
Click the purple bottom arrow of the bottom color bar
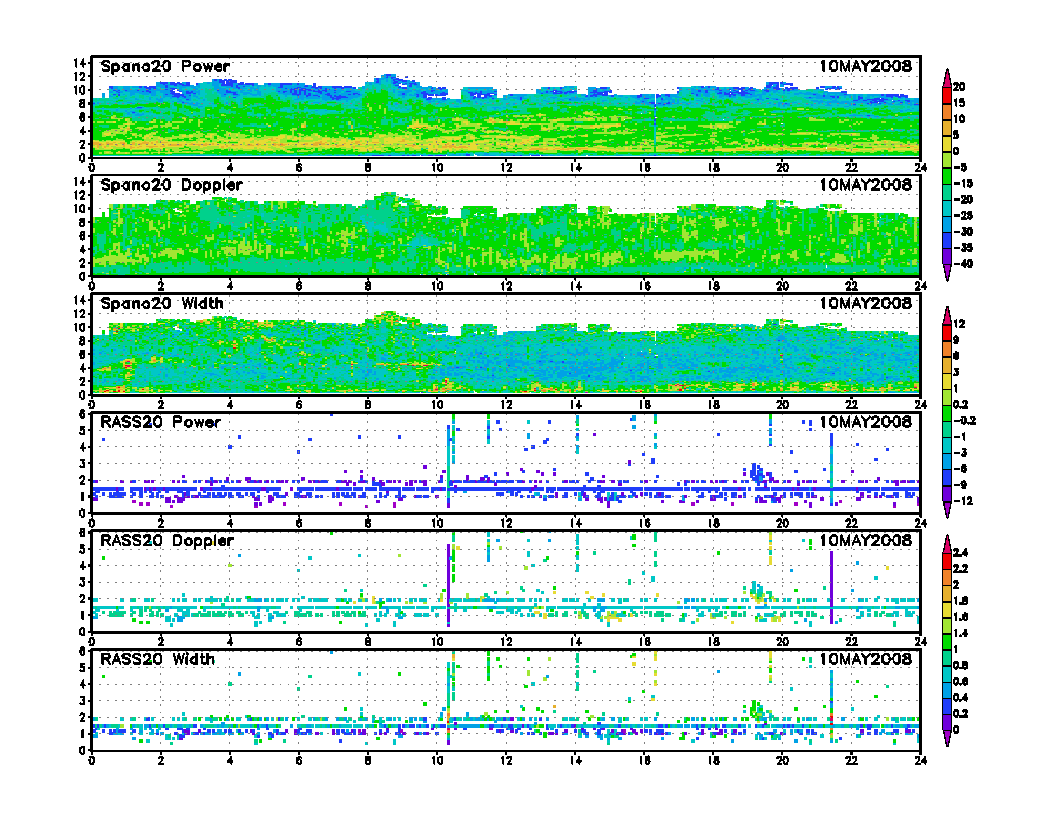947,739
